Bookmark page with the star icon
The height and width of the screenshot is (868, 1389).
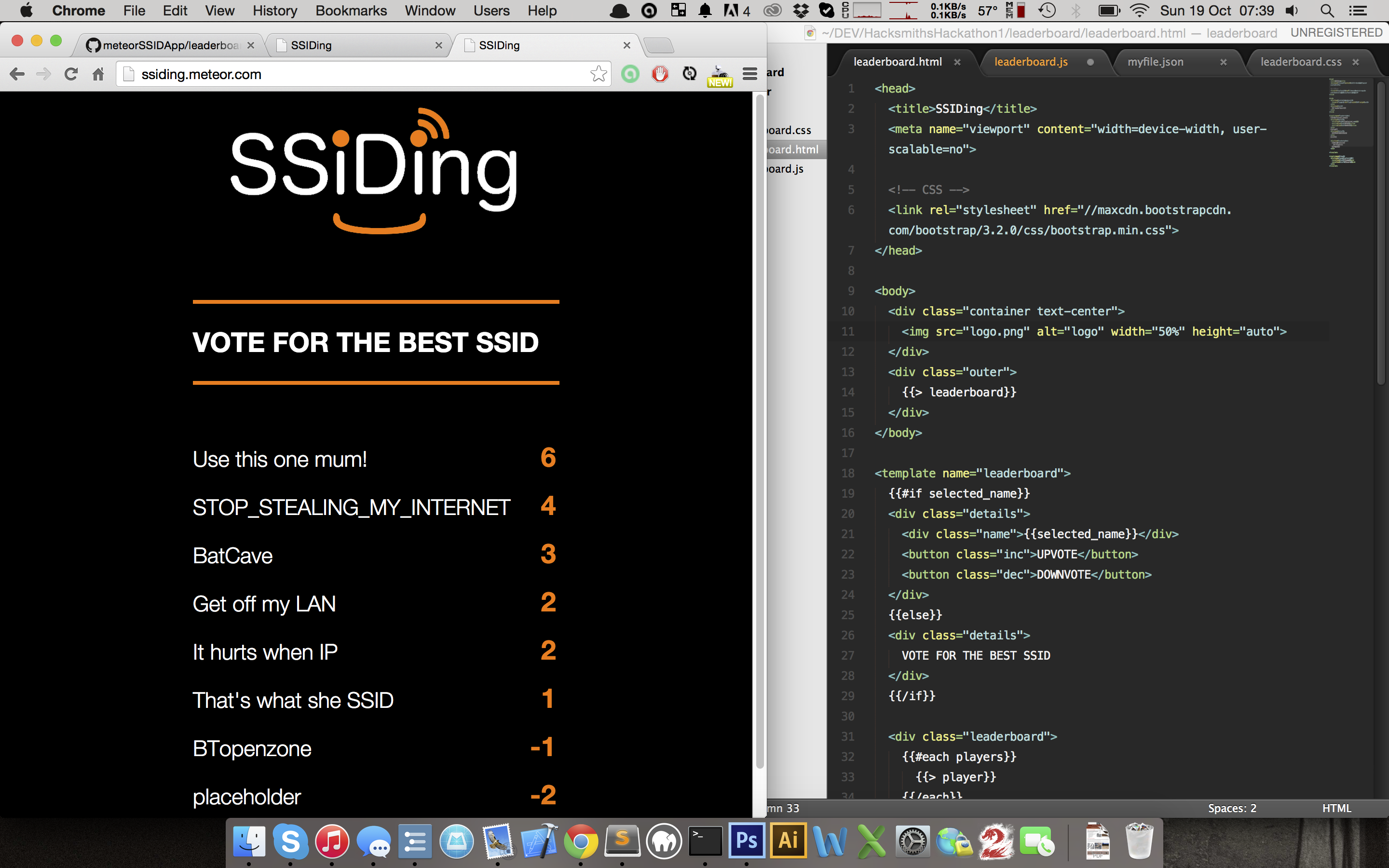tap(598, 74)
